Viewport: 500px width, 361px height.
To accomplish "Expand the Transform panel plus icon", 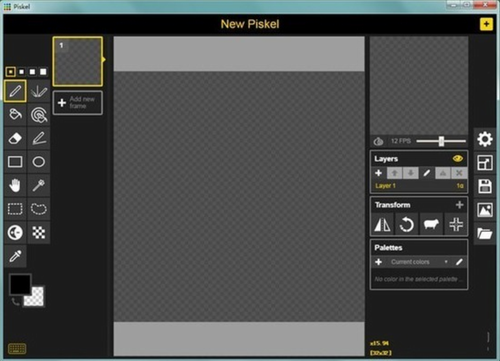I will (459, 205).
